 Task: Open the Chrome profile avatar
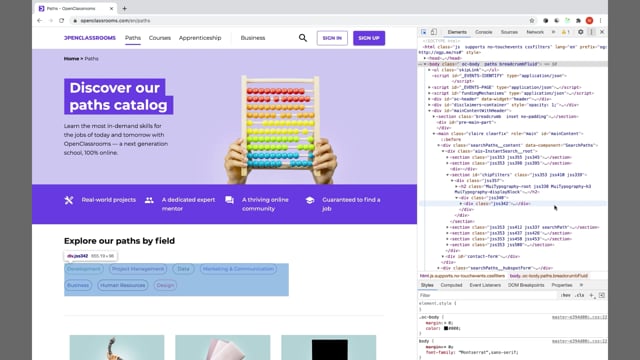click(x=589, y=20)
